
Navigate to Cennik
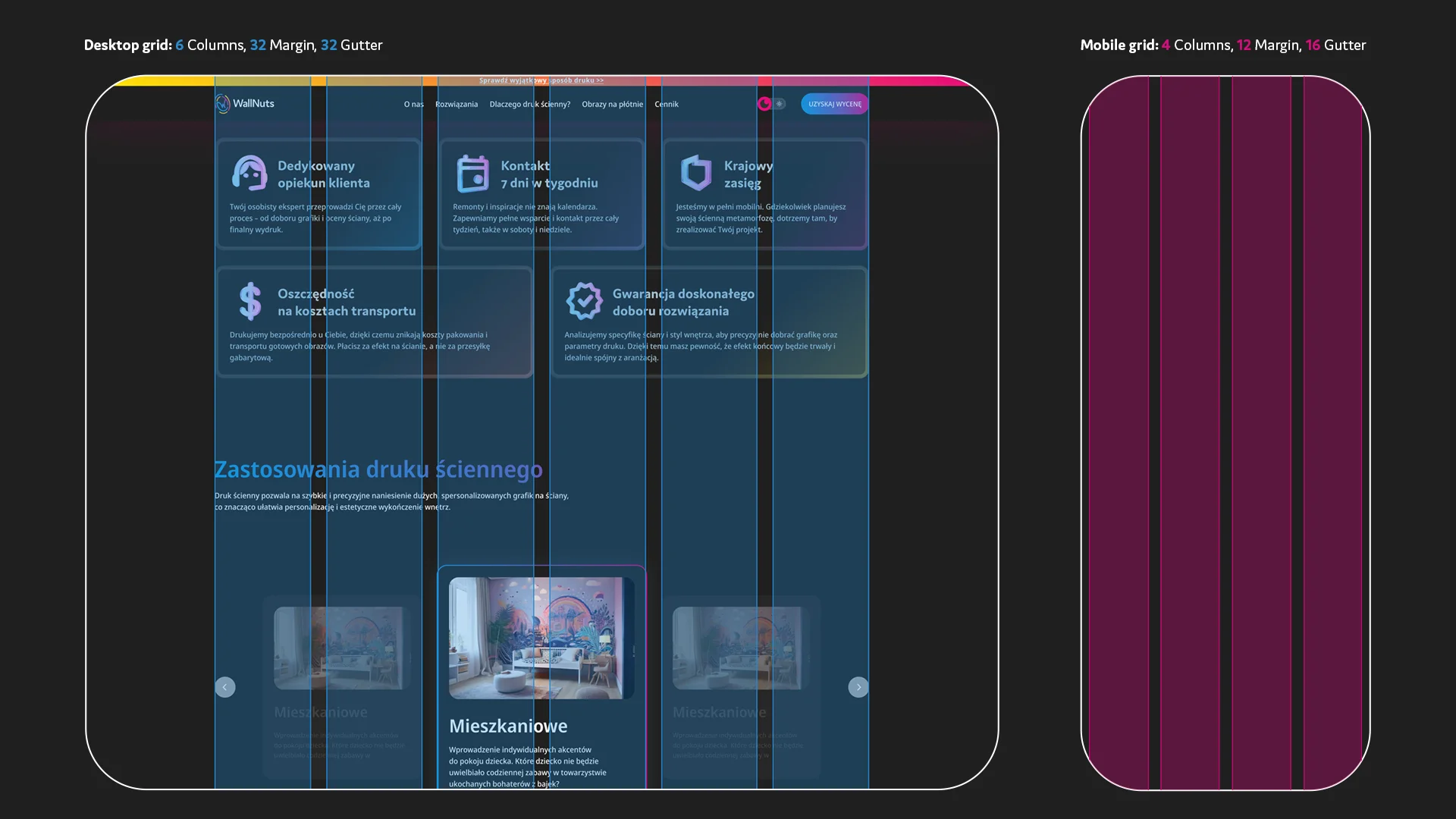click(x=666, y=105)
